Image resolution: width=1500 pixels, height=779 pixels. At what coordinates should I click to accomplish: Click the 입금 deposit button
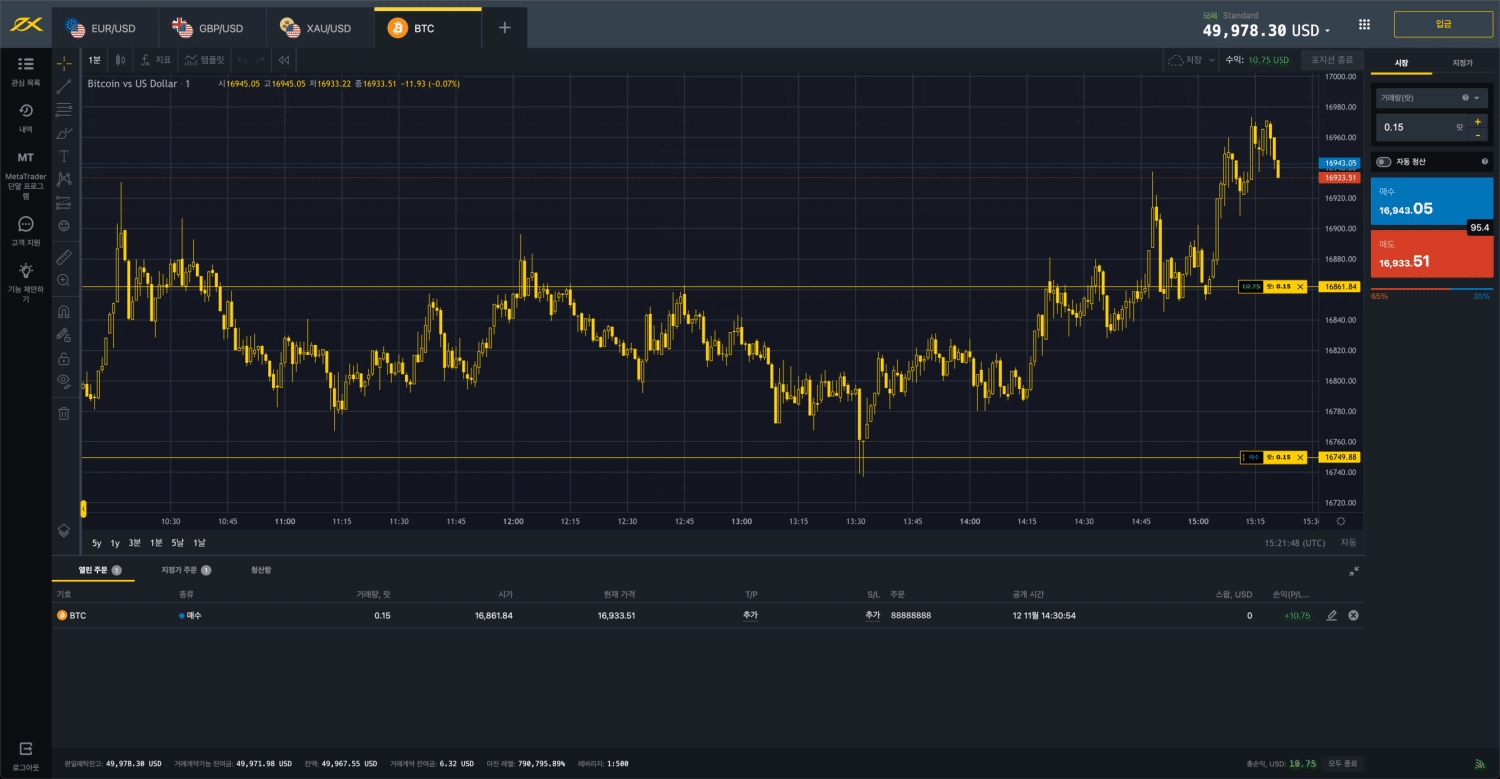[x=1443, y=24]
